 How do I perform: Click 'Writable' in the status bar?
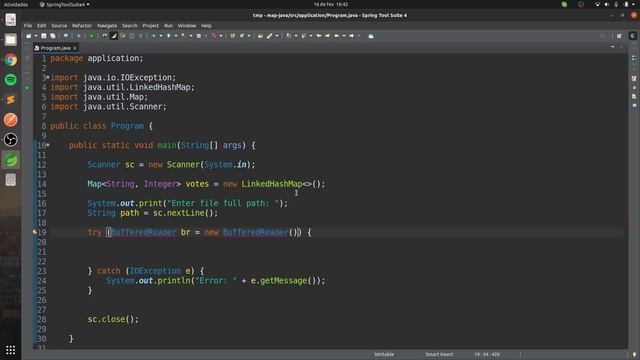384,354
